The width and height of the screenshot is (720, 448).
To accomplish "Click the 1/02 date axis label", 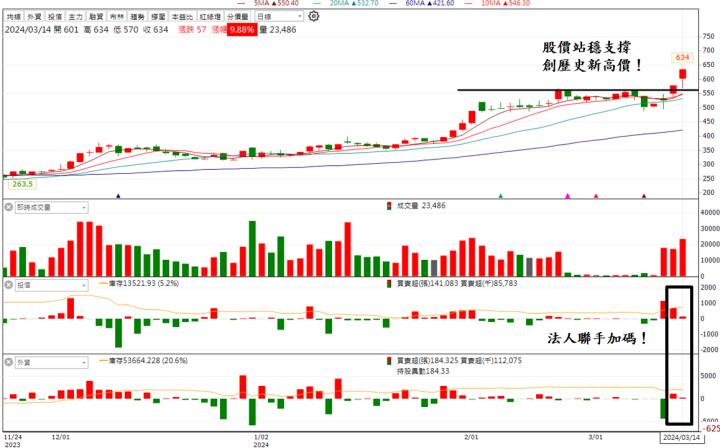I will 261,437.
